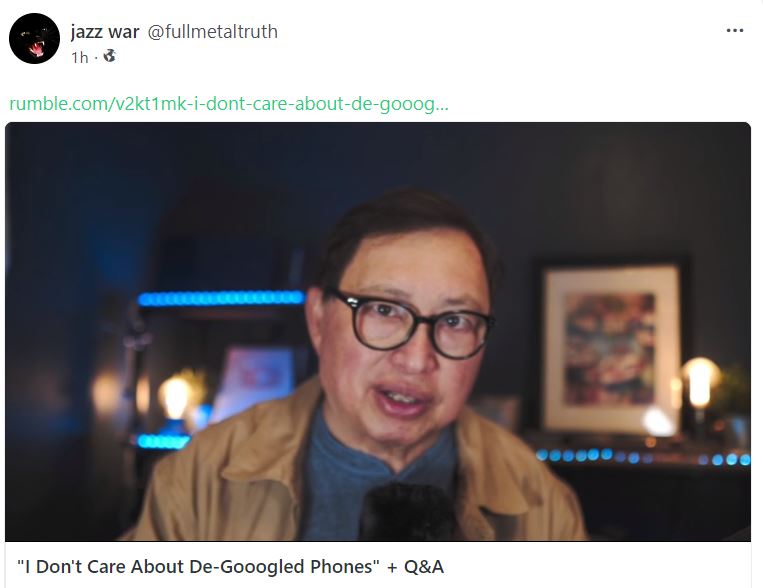763x588 pixels.
Task: Click the video preview thumbnail image
Action: coord(378,331)
